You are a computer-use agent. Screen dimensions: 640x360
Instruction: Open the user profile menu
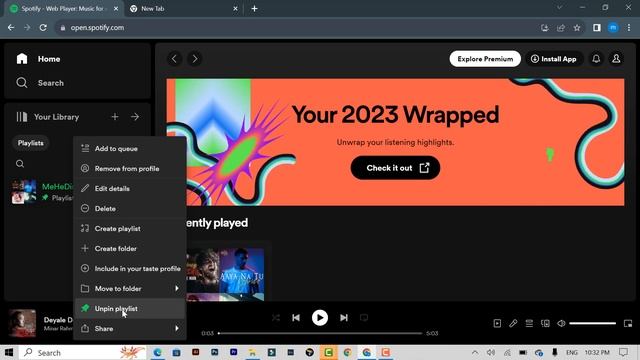point(616,59)
